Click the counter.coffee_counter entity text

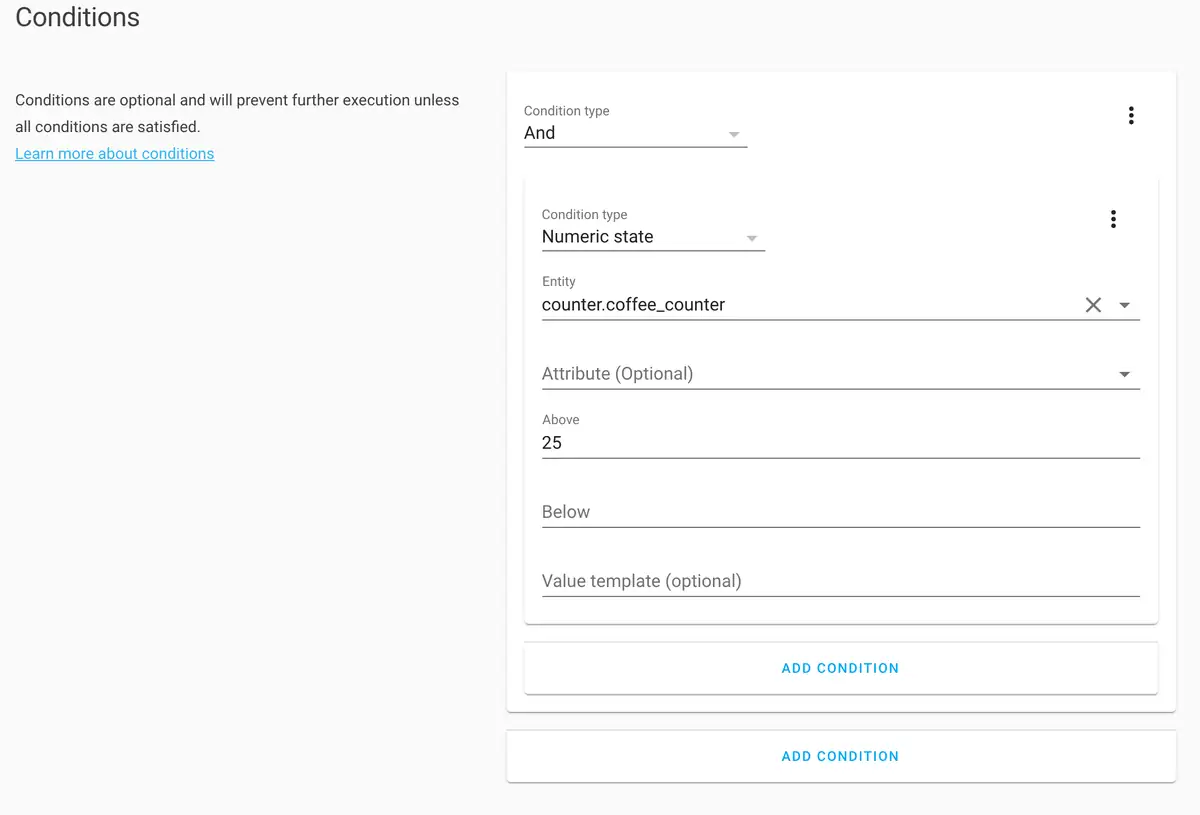pos(633,305)
